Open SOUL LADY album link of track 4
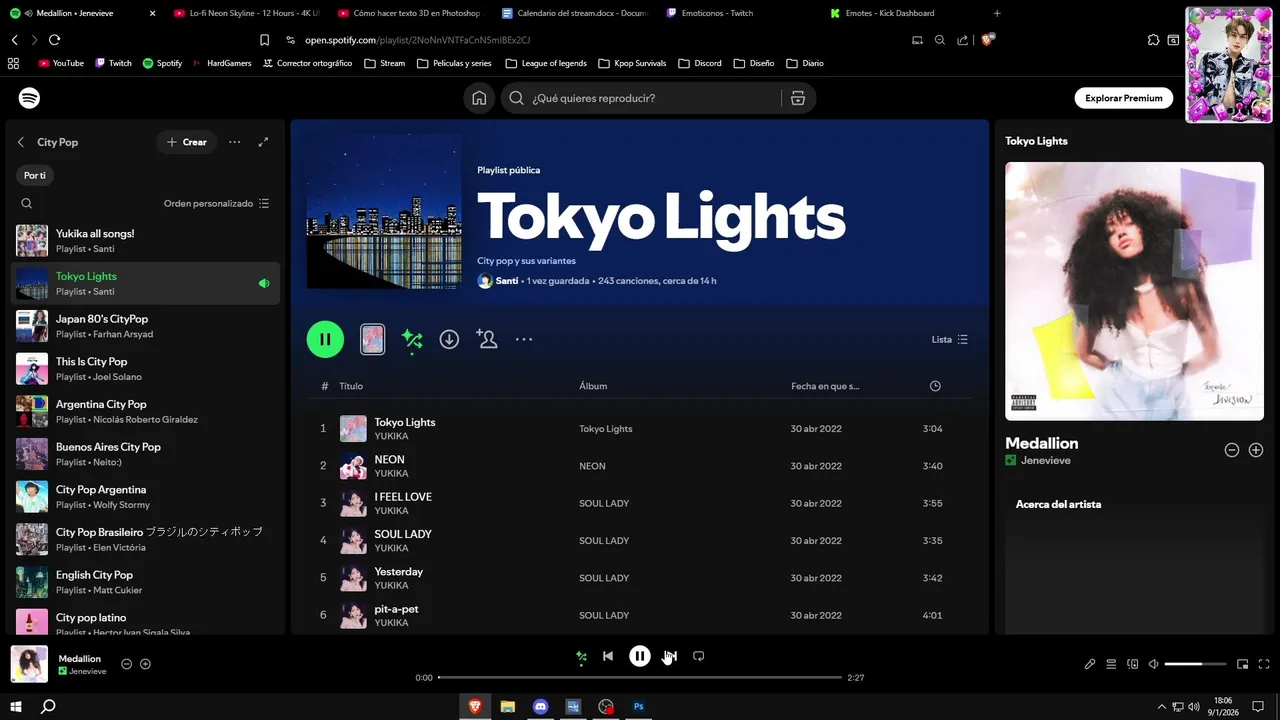 604,541
